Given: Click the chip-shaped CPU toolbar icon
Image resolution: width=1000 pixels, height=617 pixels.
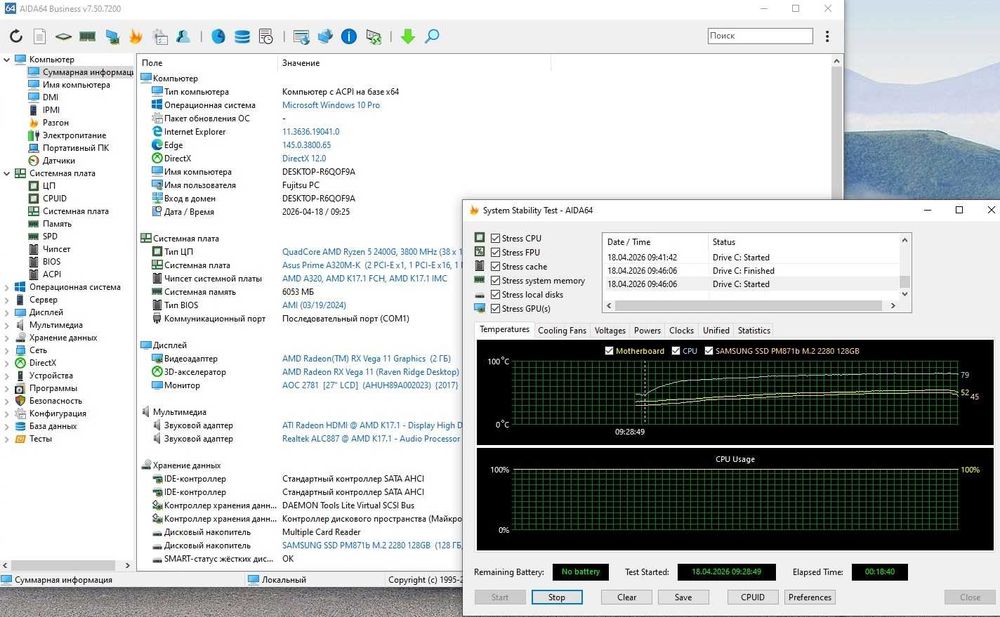Looking at the screenshot, I should (63, 36).
